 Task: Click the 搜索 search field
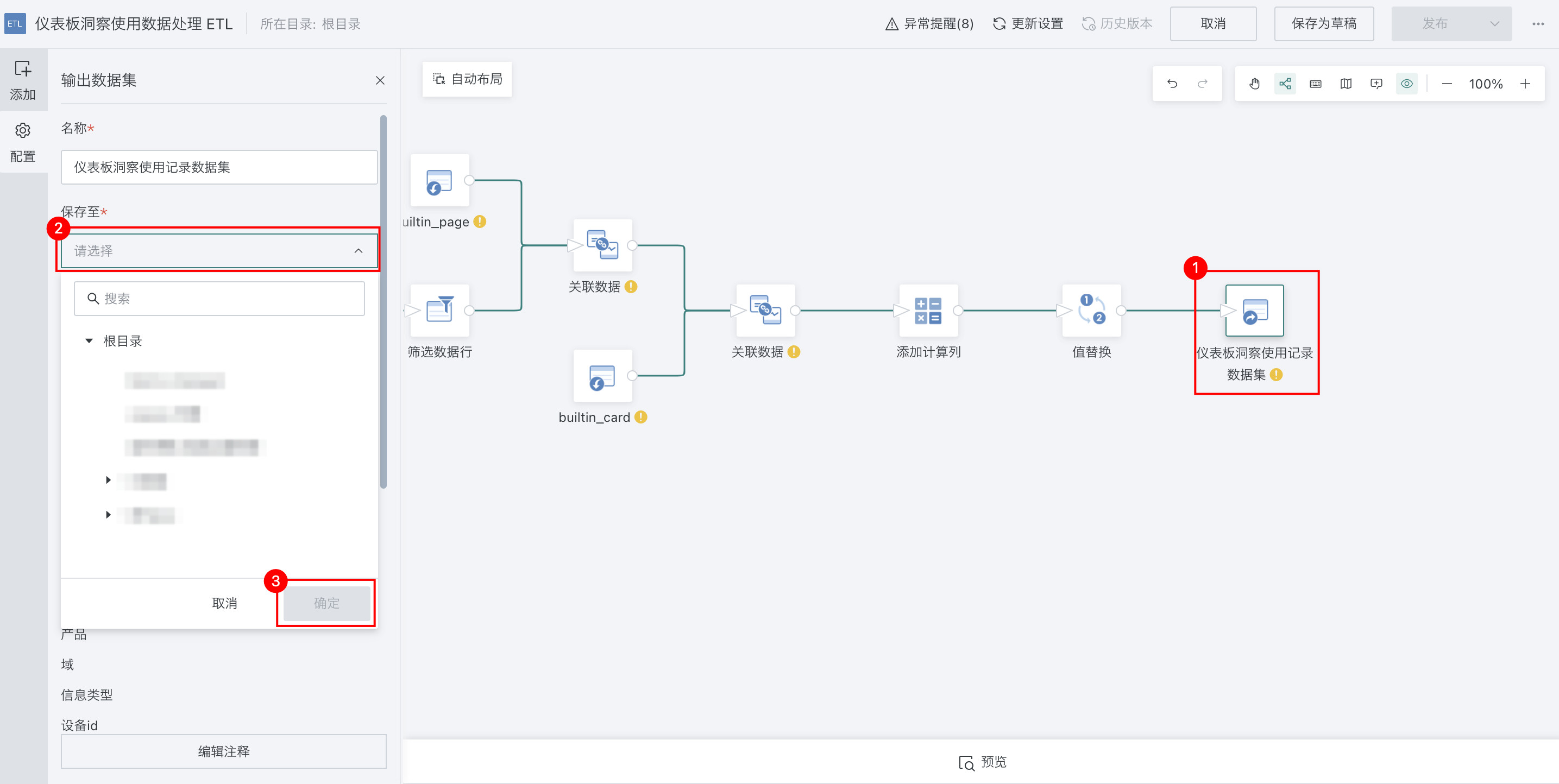219,298
